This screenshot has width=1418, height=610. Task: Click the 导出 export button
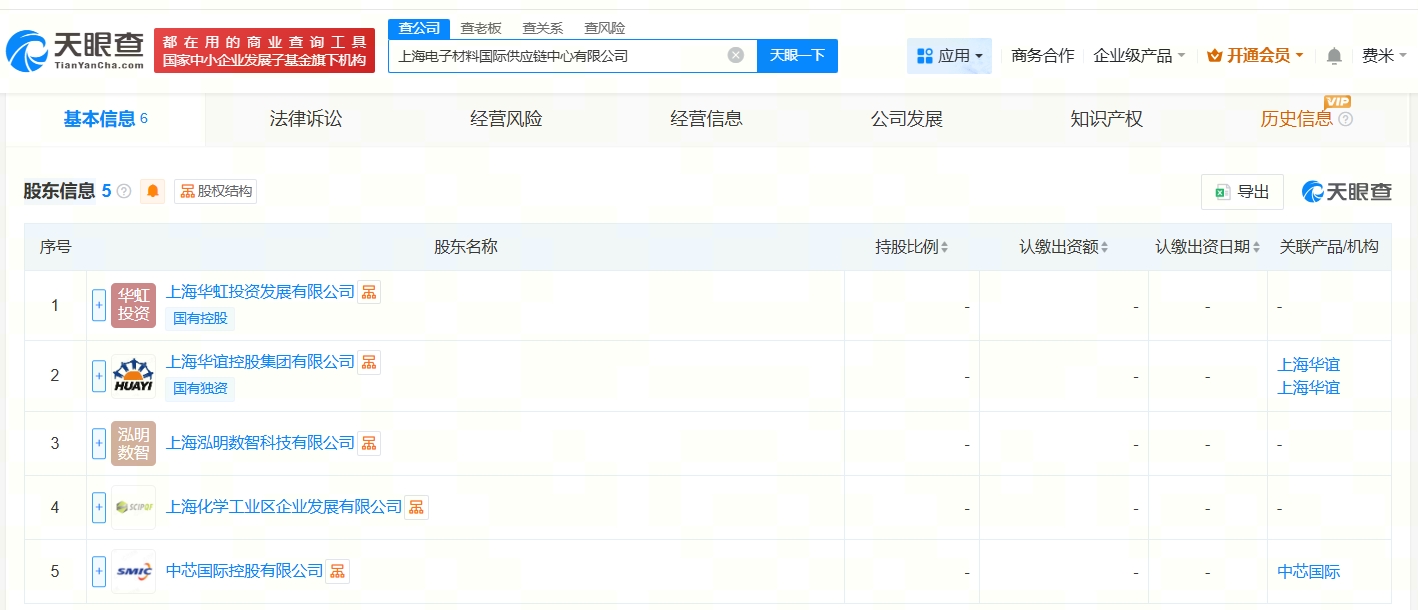coord(1242,192)
